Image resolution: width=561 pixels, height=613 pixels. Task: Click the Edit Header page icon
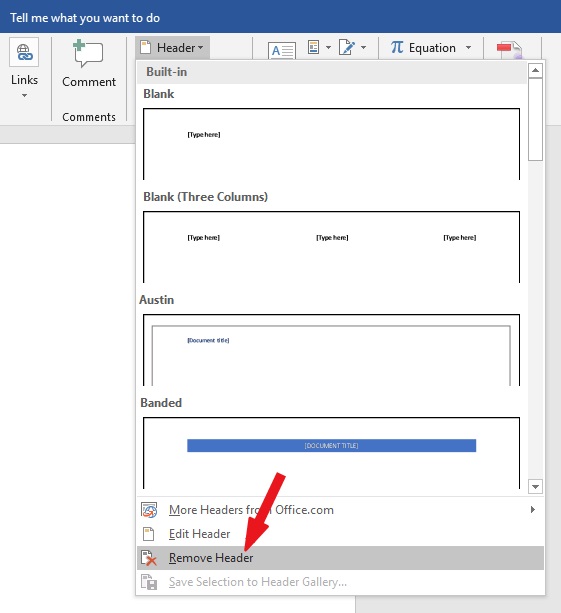pyautogui.click(x=149, y=534)
